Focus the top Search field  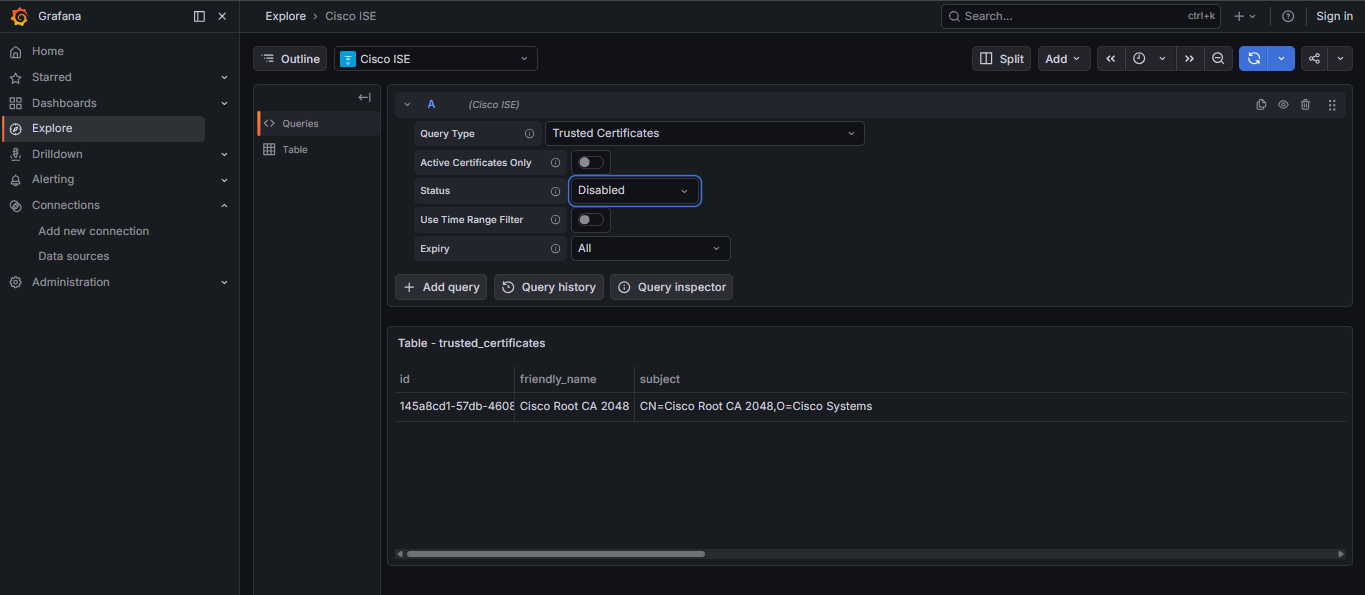pos(1081,16)
